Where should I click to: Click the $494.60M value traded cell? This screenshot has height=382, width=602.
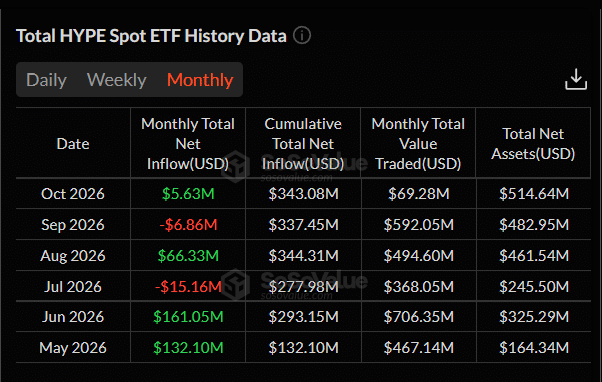pyautogui.click(x=418, y=256)
